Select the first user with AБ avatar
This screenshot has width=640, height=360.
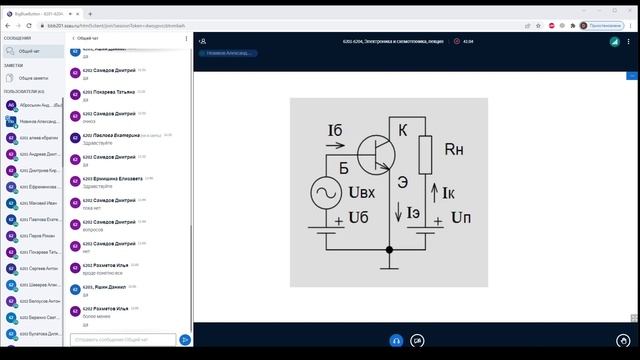point(33,105)
